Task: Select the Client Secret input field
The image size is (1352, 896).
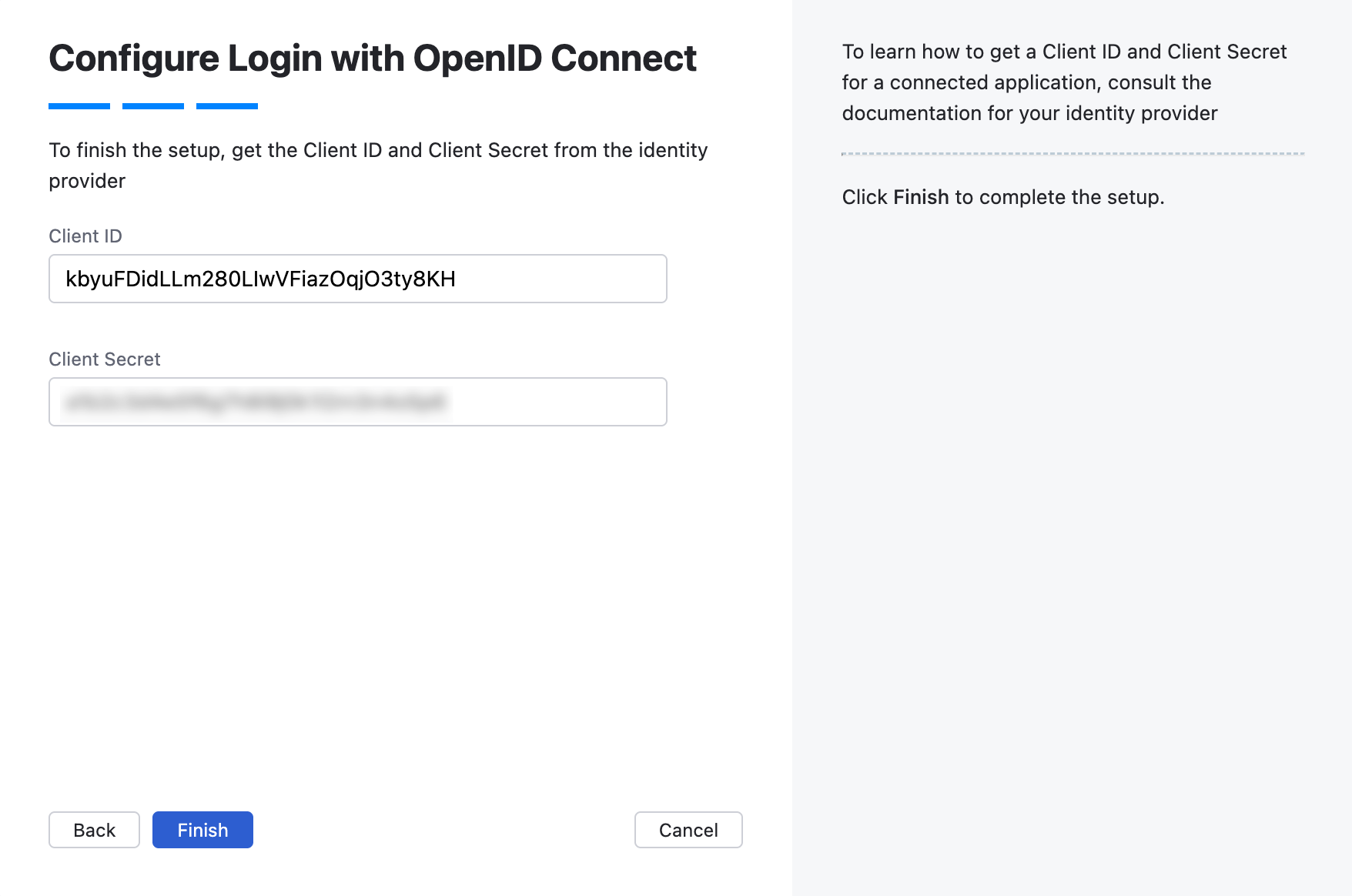Action: (x=356, y=402)
